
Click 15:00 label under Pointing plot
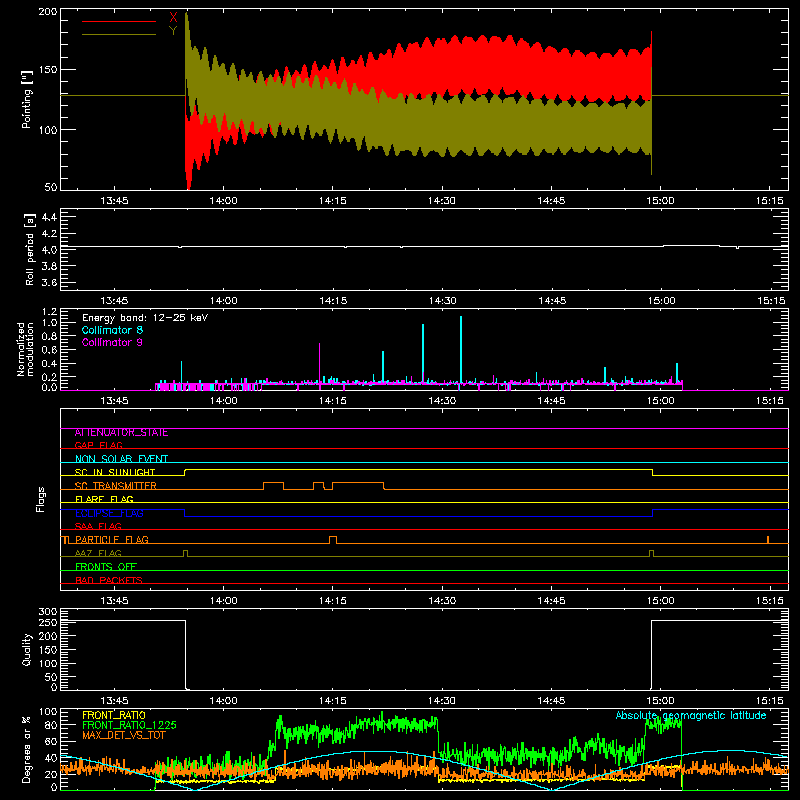[x=660, y=201]
